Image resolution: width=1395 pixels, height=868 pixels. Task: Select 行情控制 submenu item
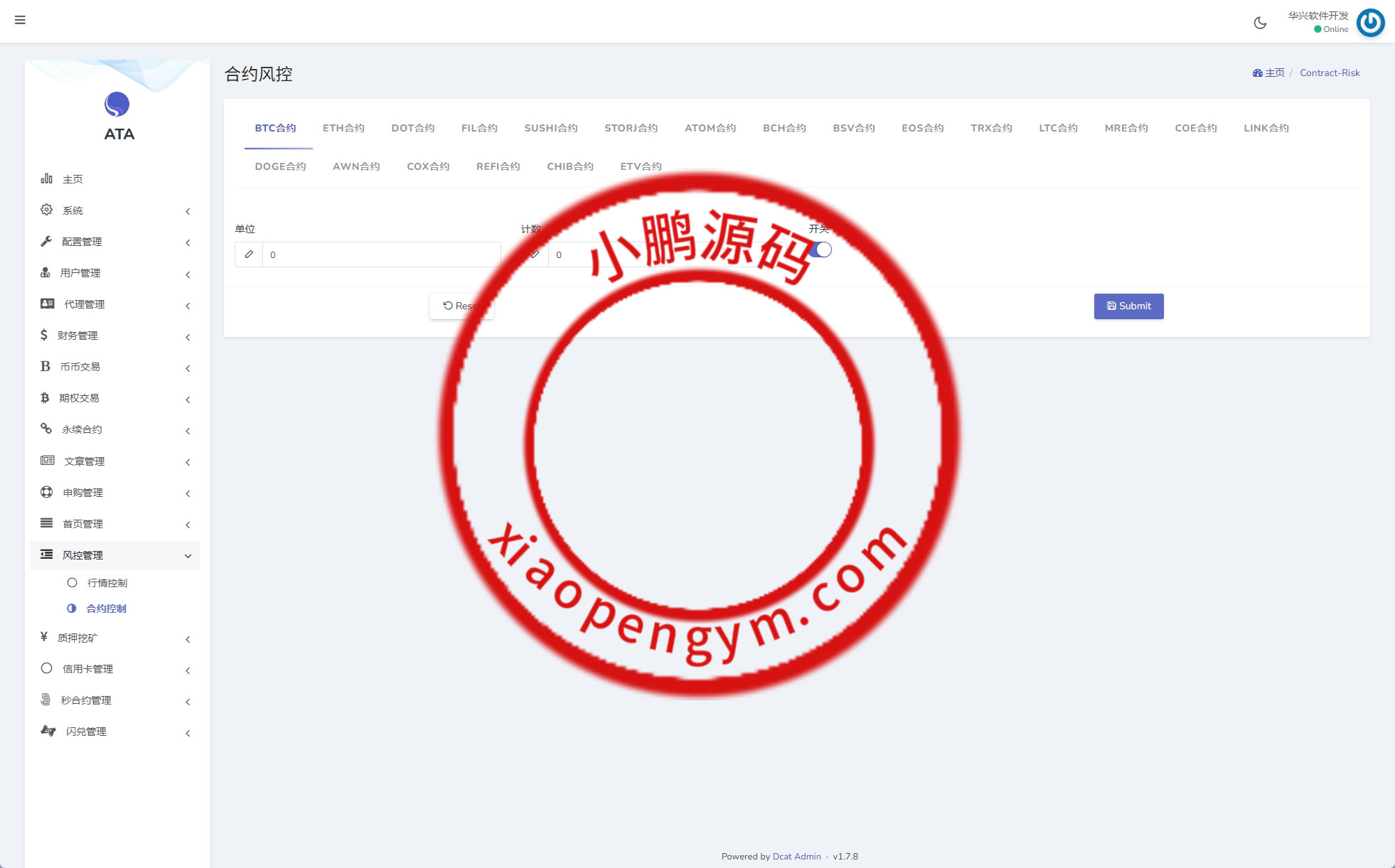107,583
